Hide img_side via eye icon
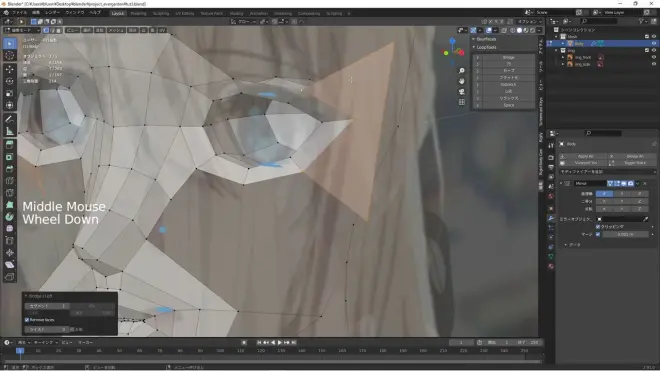 tap(654, 64)
